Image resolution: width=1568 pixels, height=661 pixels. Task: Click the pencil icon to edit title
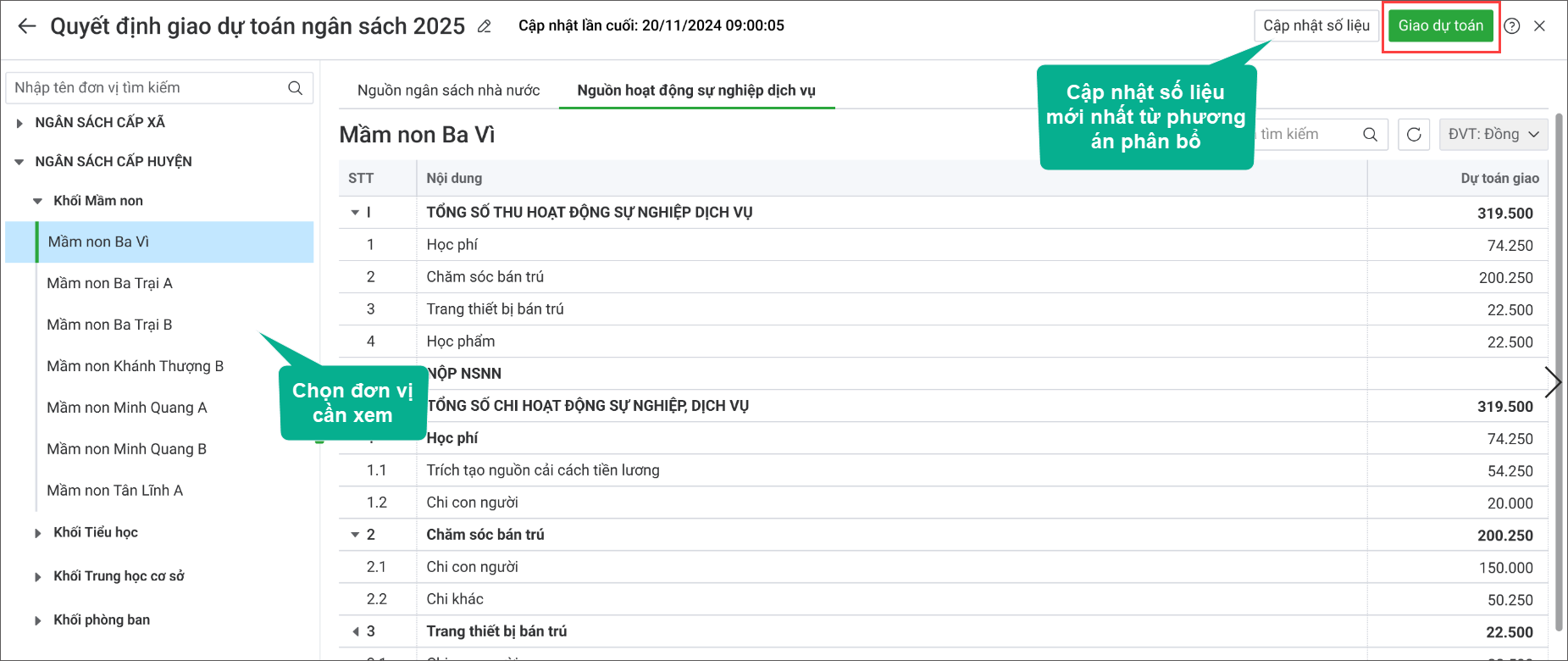485,26
